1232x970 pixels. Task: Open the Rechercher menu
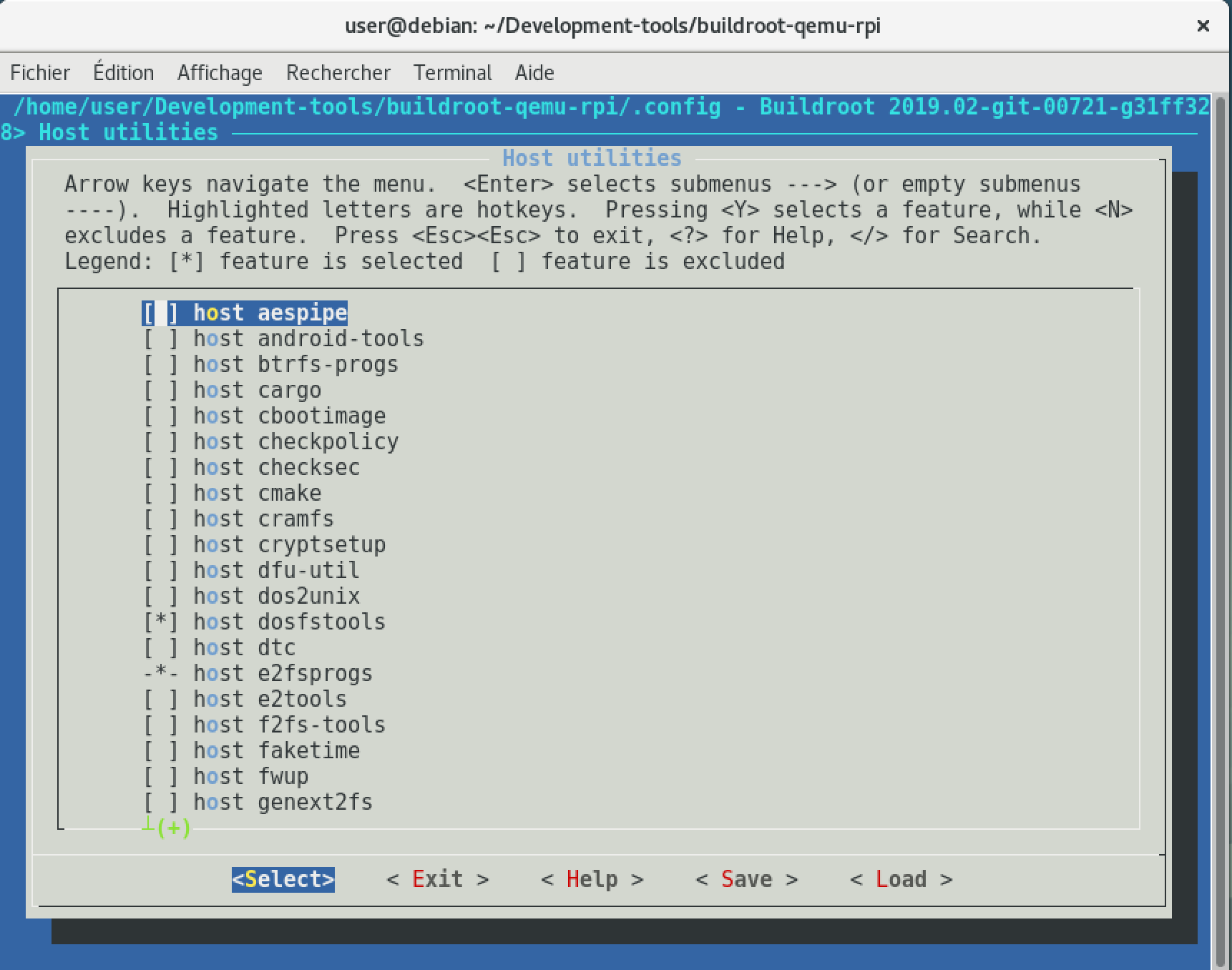tap(338, 73)
